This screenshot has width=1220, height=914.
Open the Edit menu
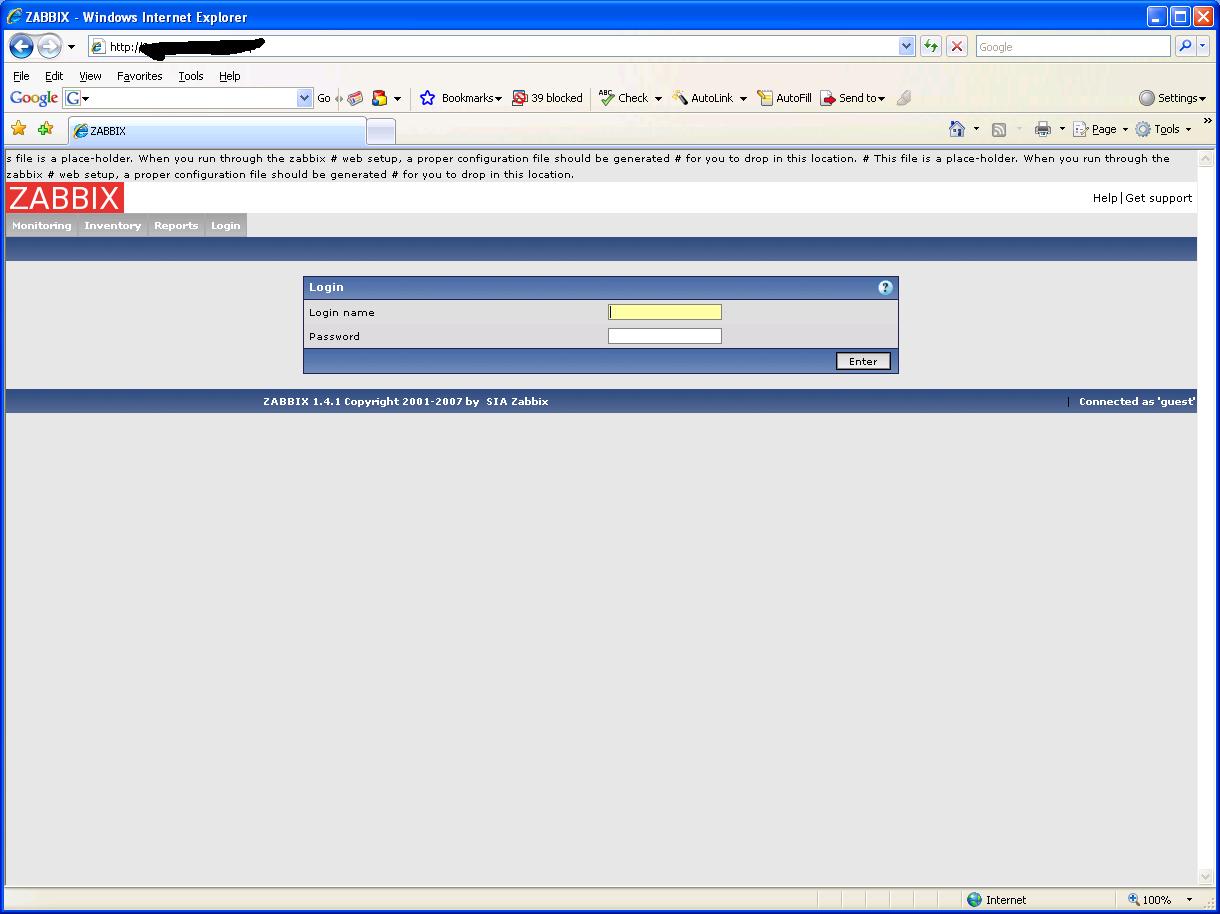tap(54, 76)
